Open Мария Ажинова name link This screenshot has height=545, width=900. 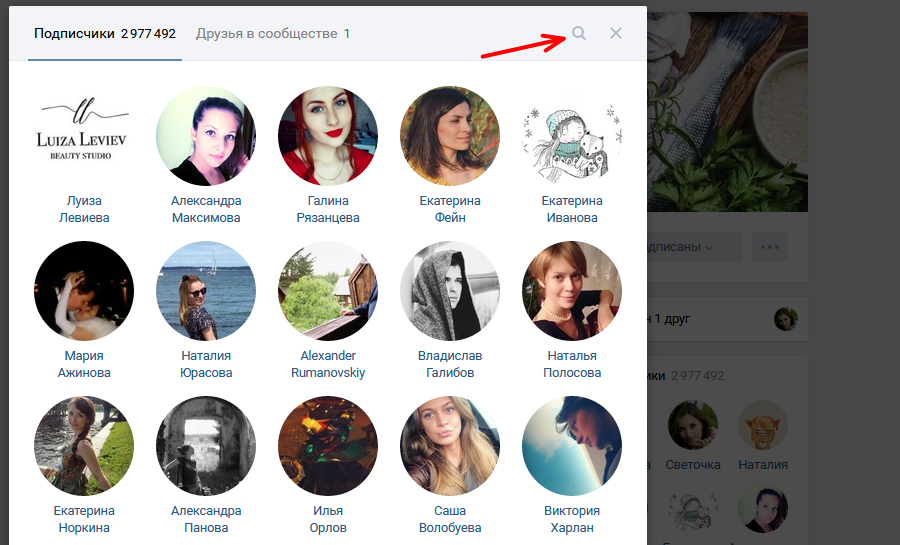pos(84,364)
